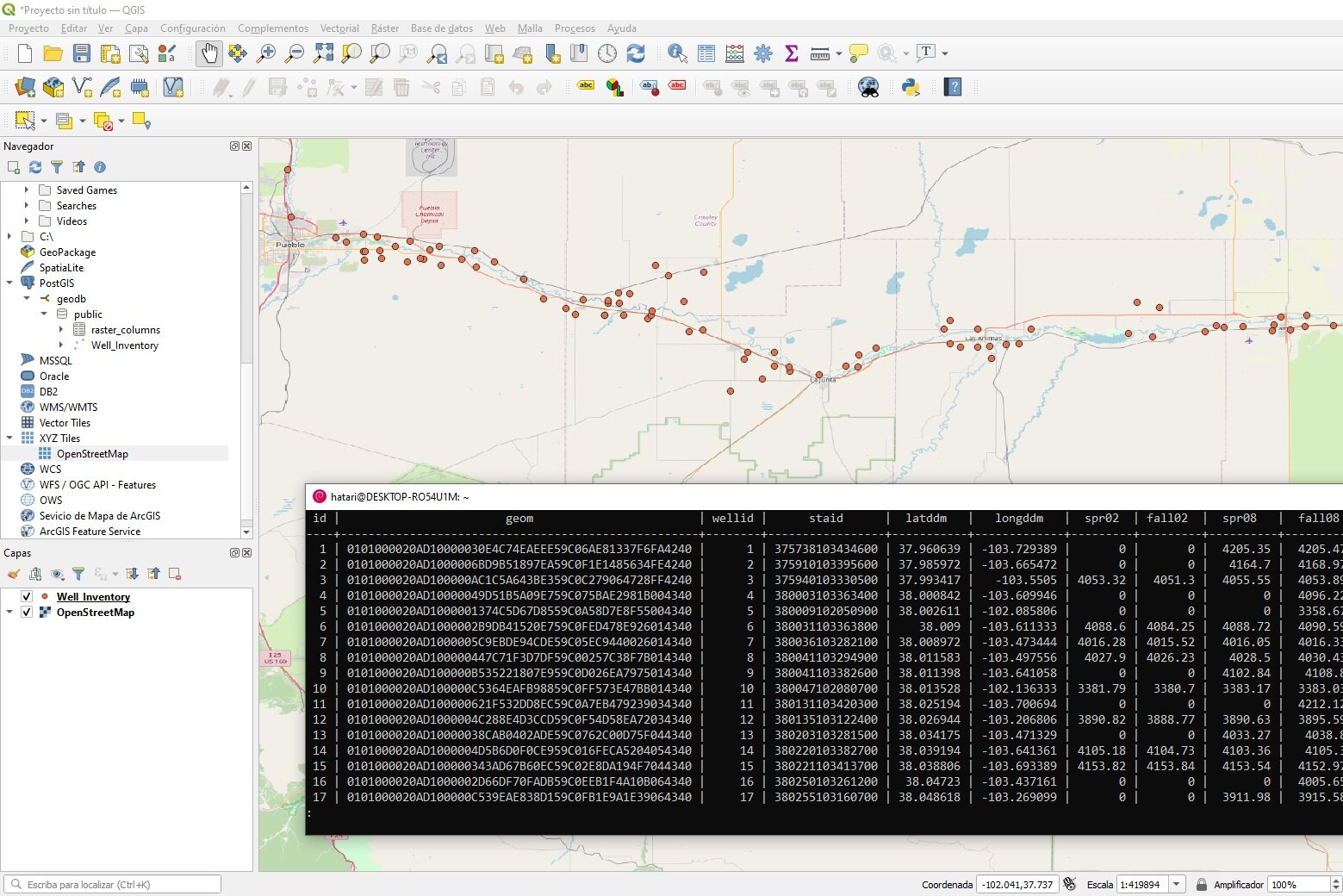Open the Proyecto menu
1343x896 pixels.
click(x=29, y=28)
